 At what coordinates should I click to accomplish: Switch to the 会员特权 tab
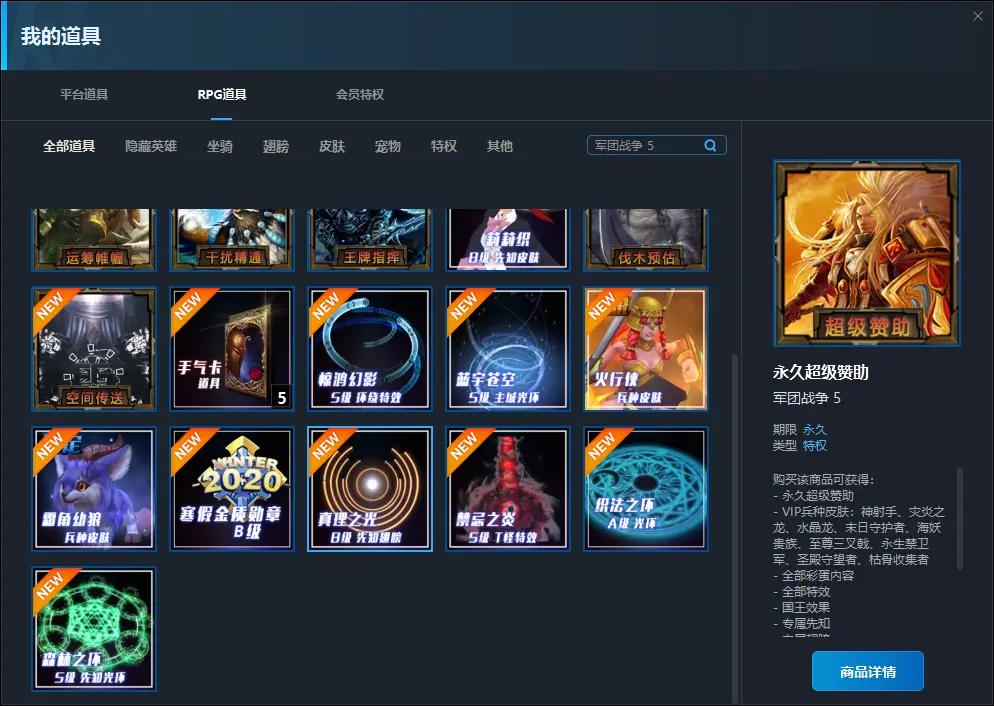point(360,94)
